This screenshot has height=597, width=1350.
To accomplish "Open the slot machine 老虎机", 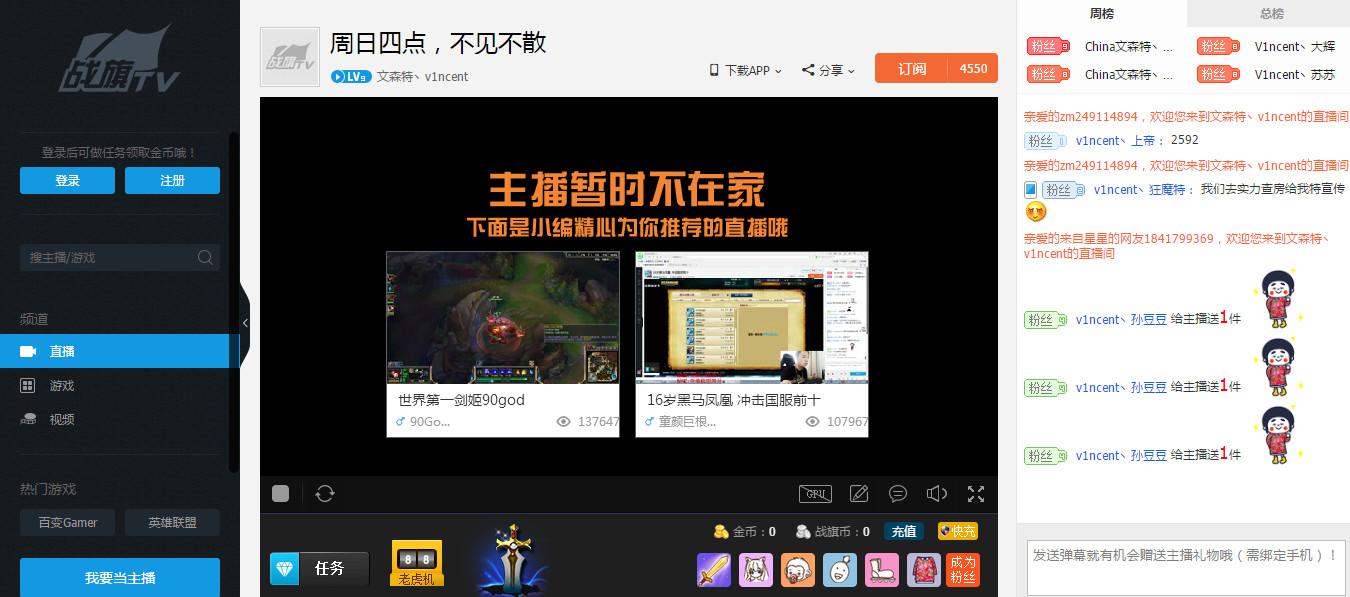I will [x=416, y=563].
